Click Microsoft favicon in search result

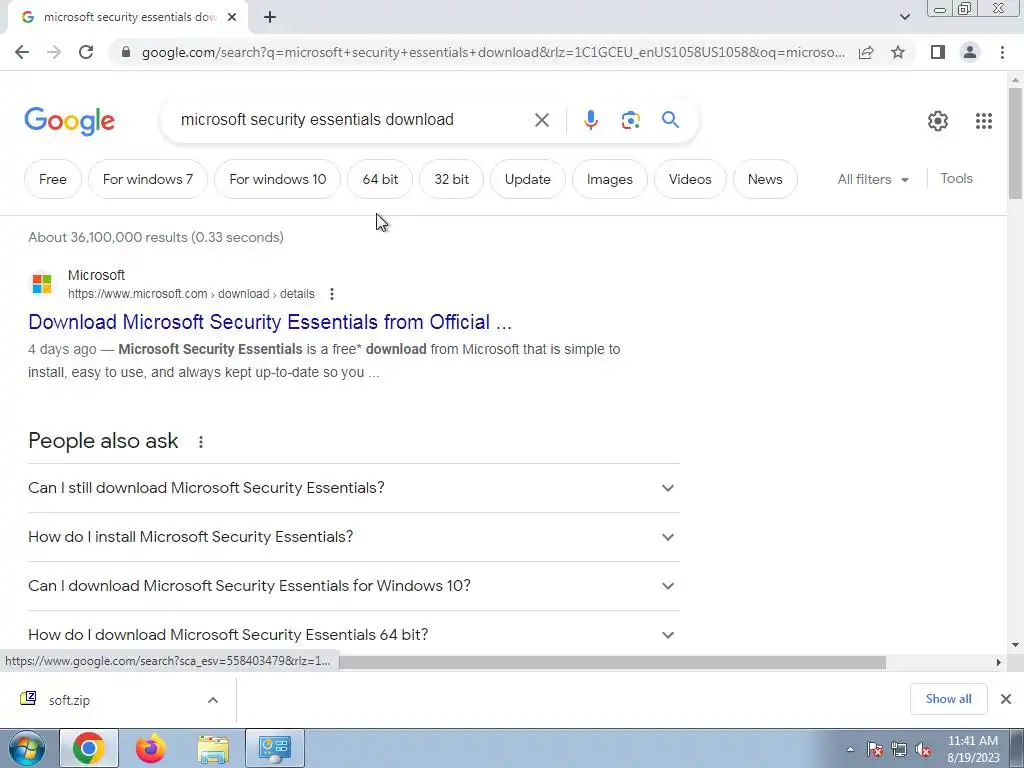tap(42, 284)
